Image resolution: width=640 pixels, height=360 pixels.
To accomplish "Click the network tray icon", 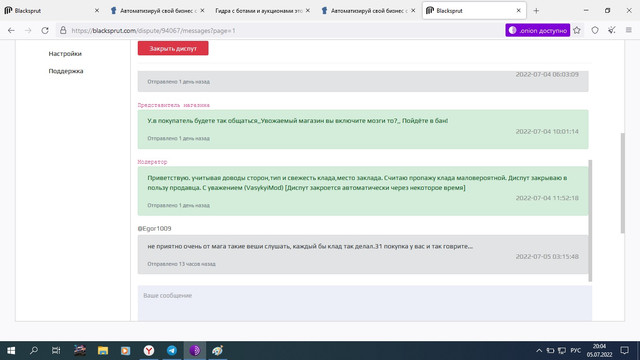I will (562, 351).
